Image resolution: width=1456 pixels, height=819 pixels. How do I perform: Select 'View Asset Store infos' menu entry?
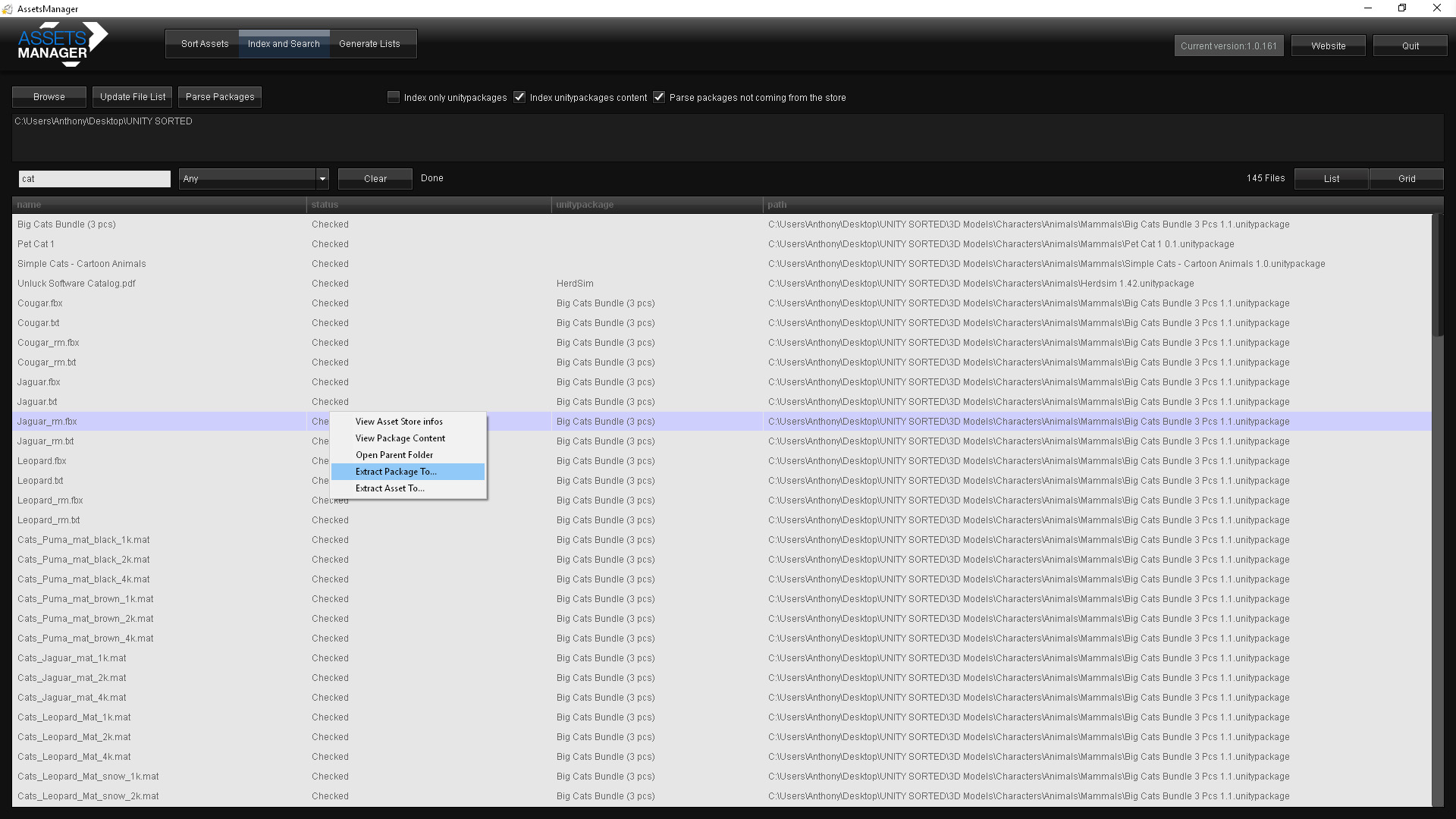coord(398,422)
